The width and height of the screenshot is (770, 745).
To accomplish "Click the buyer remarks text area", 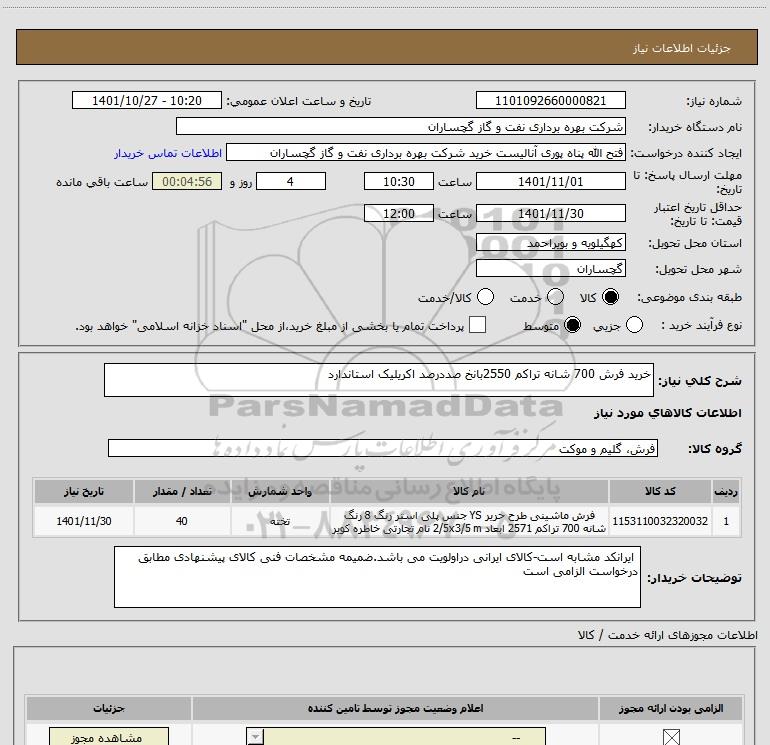I will 377,577.
